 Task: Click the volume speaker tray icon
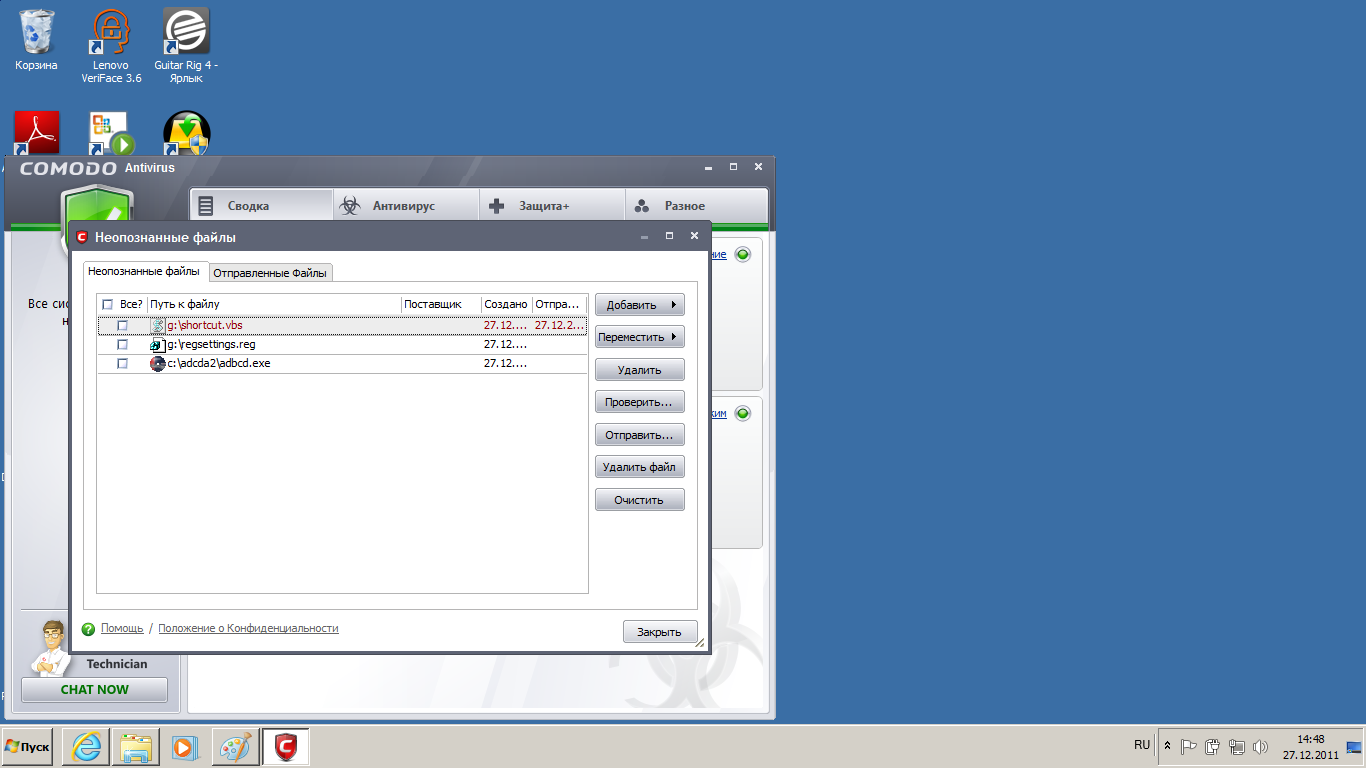1260,746
